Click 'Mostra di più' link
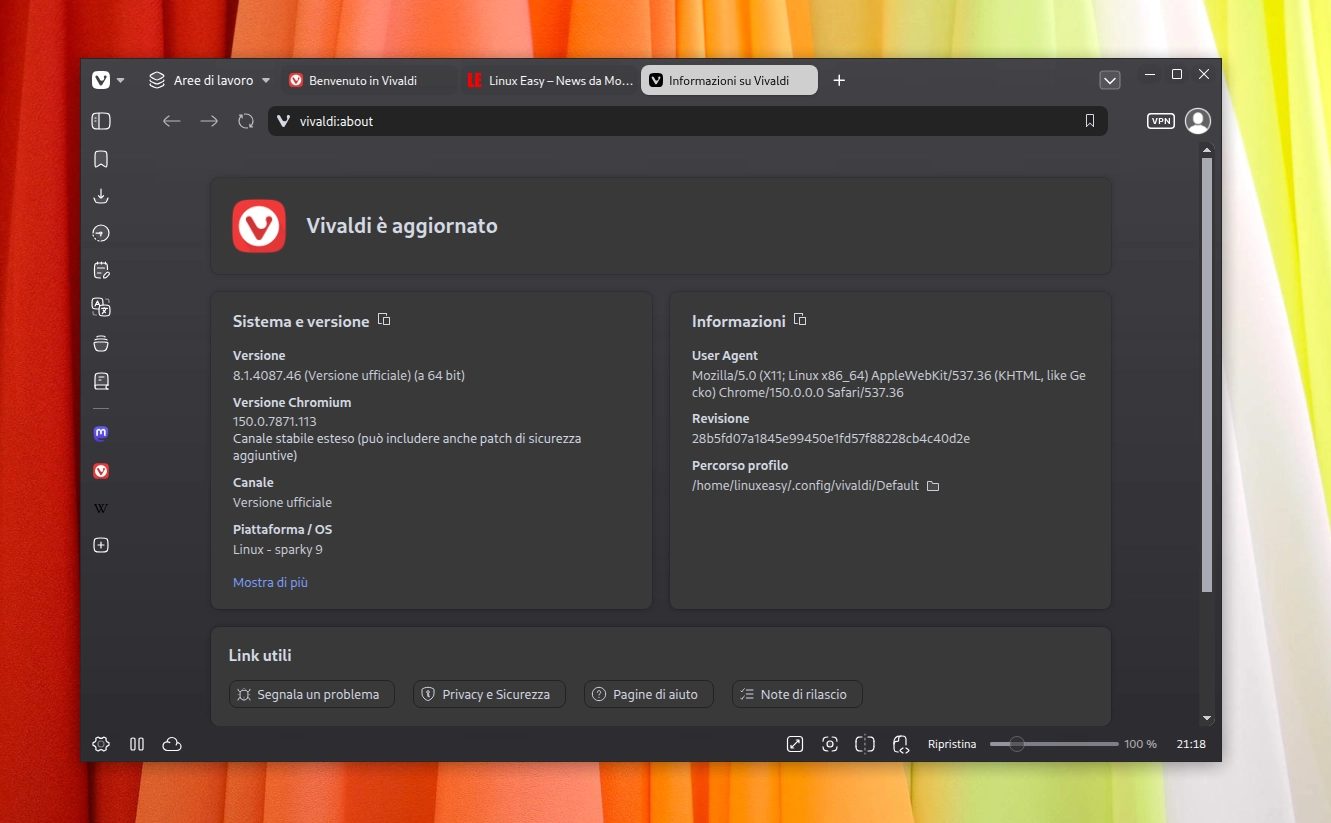The height and width of the screenshot is (823, 1331). [270, 582]
